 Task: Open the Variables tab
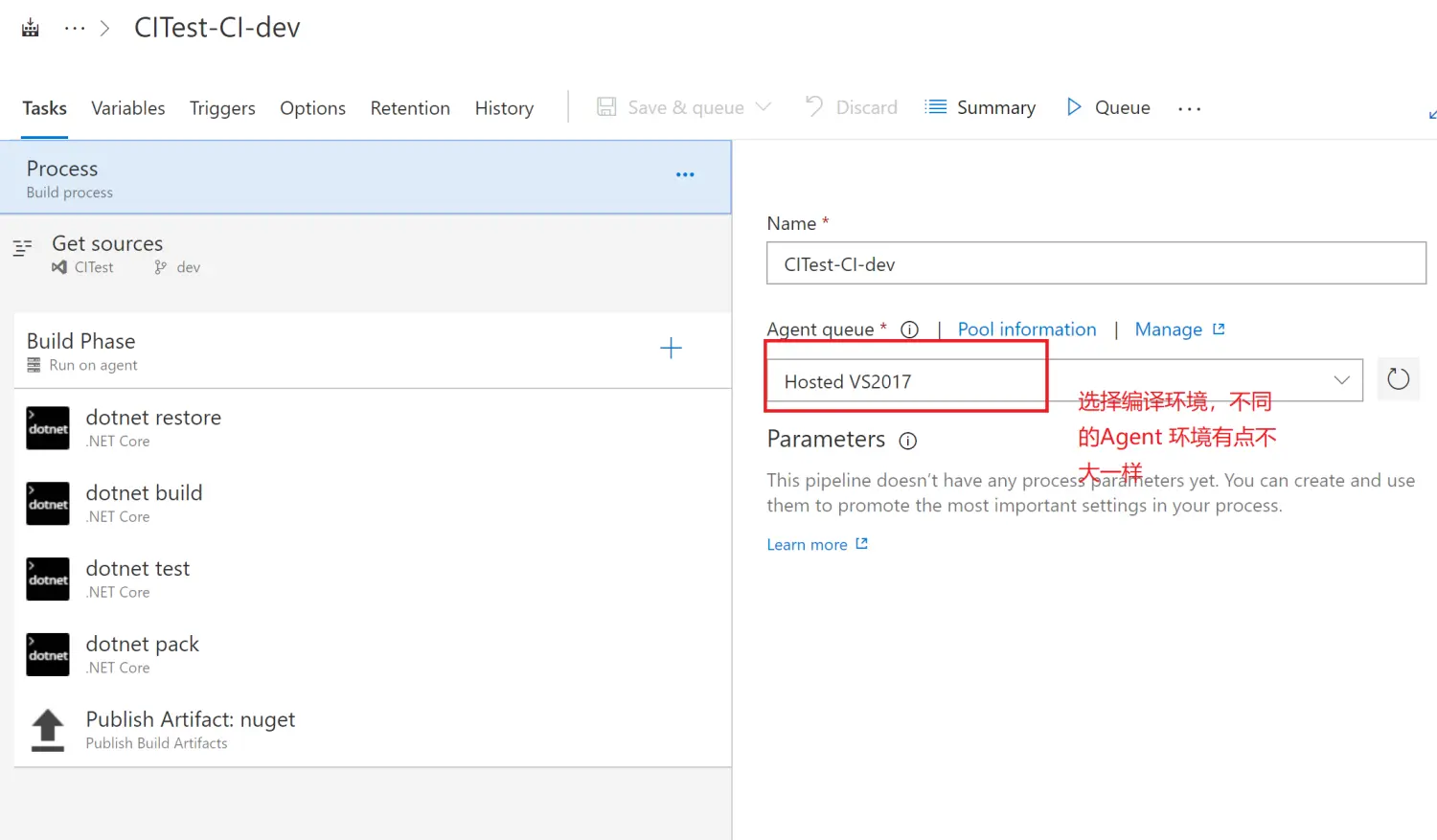pyautogui.click(x=128, y=108)
